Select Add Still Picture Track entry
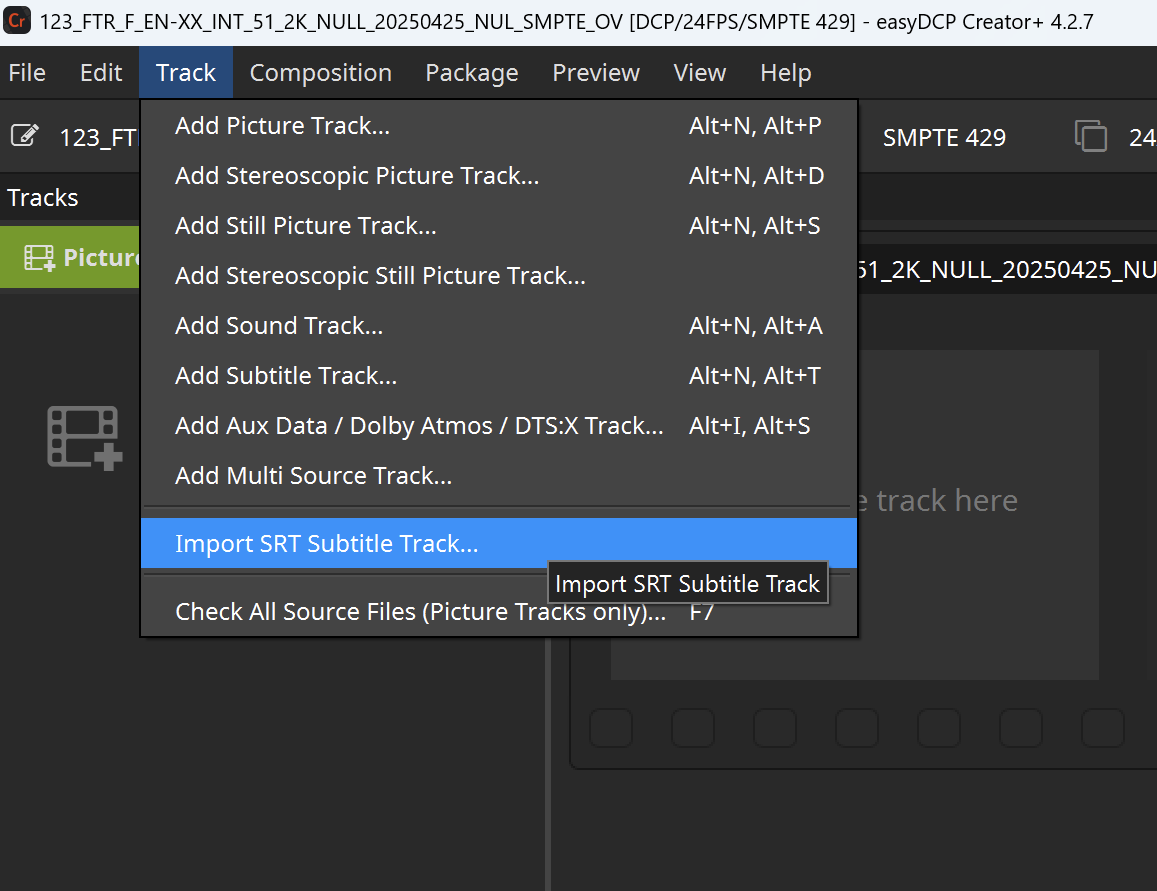Screen dimensions: 1157x891 (x=305, y=226)
